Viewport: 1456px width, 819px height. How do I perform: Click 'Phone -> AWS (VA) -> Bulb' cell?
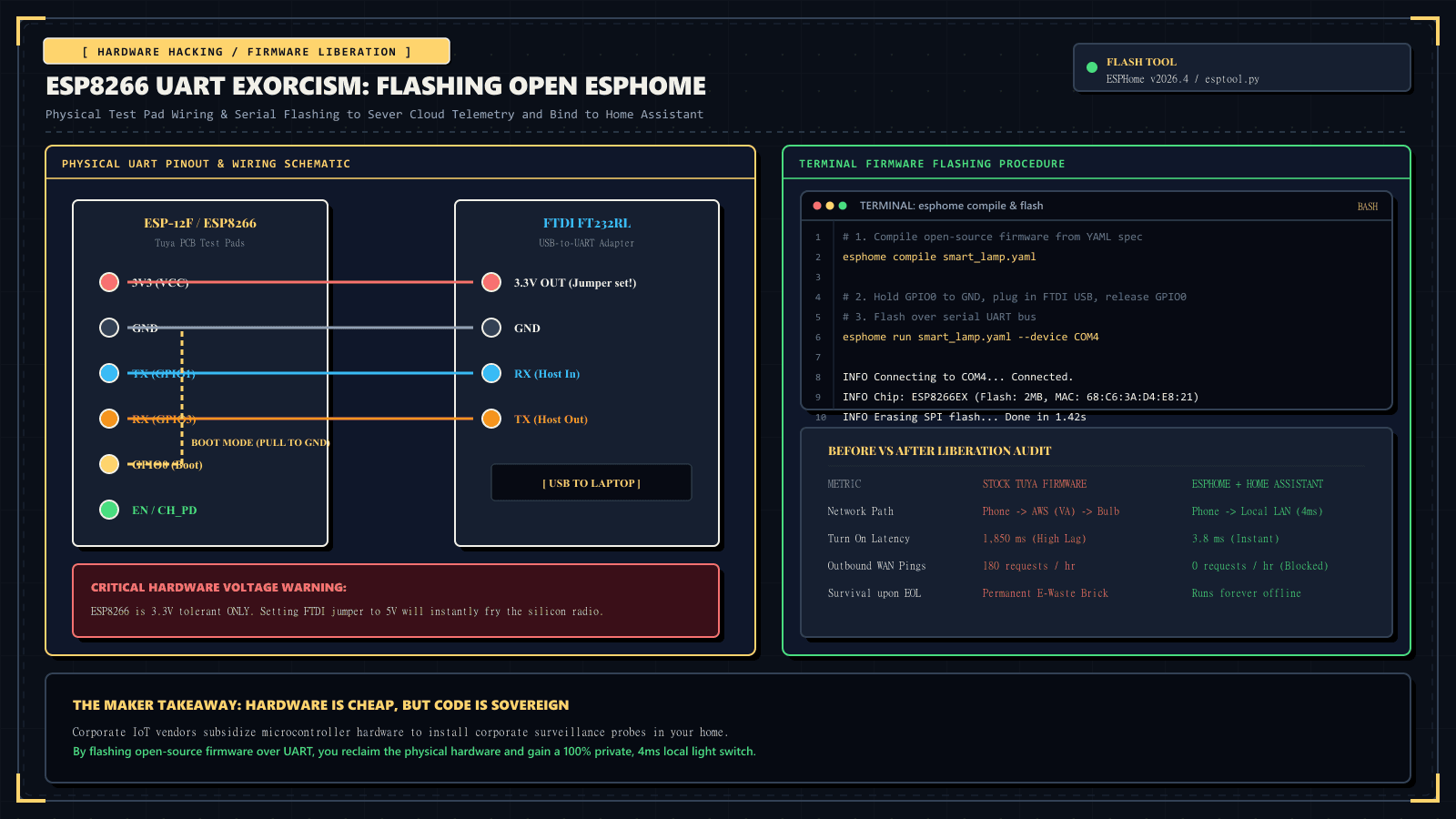click(x=1051, y=511)
